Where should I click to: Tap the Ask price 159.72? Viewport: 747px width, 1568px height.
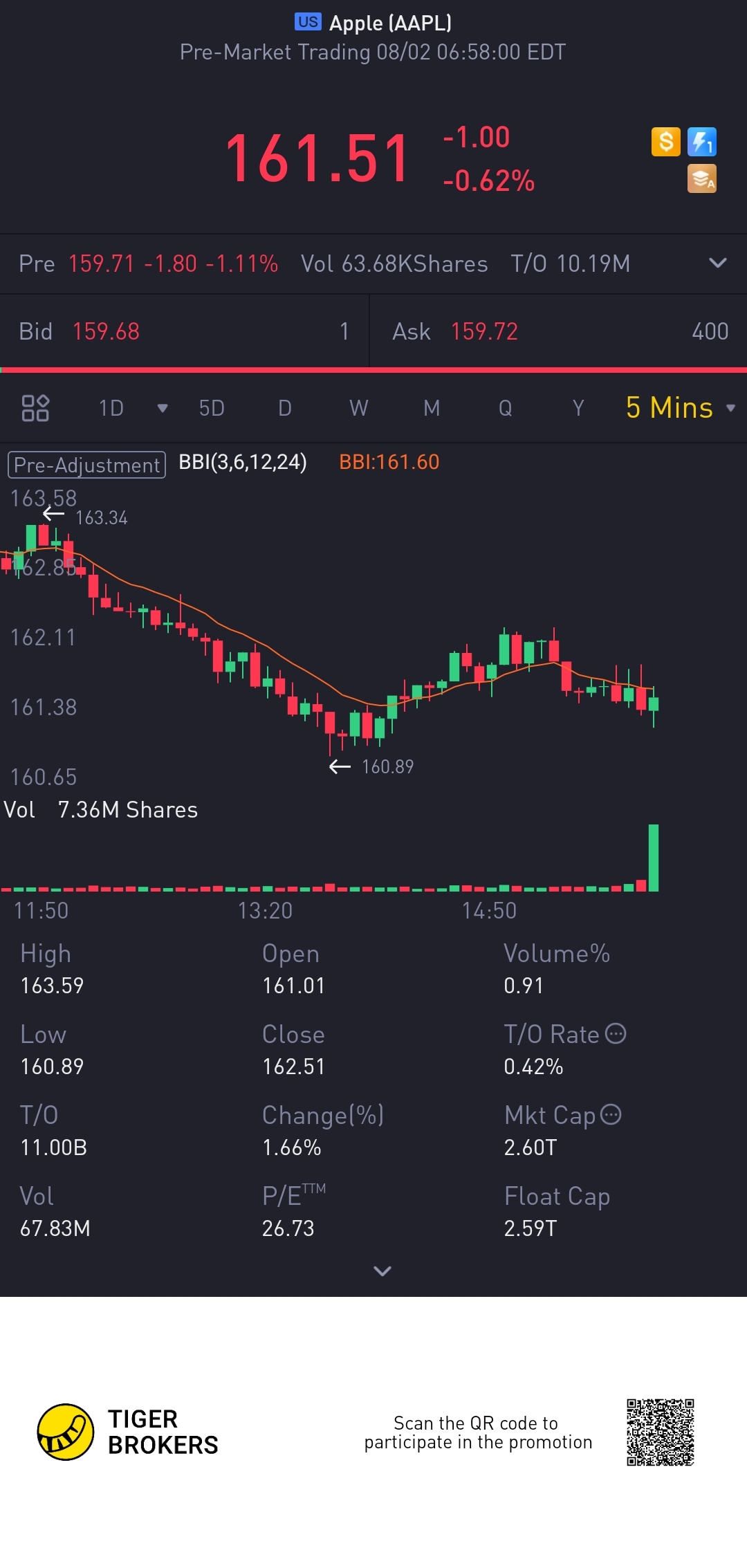pyautogui.click(x=484, y=331)
